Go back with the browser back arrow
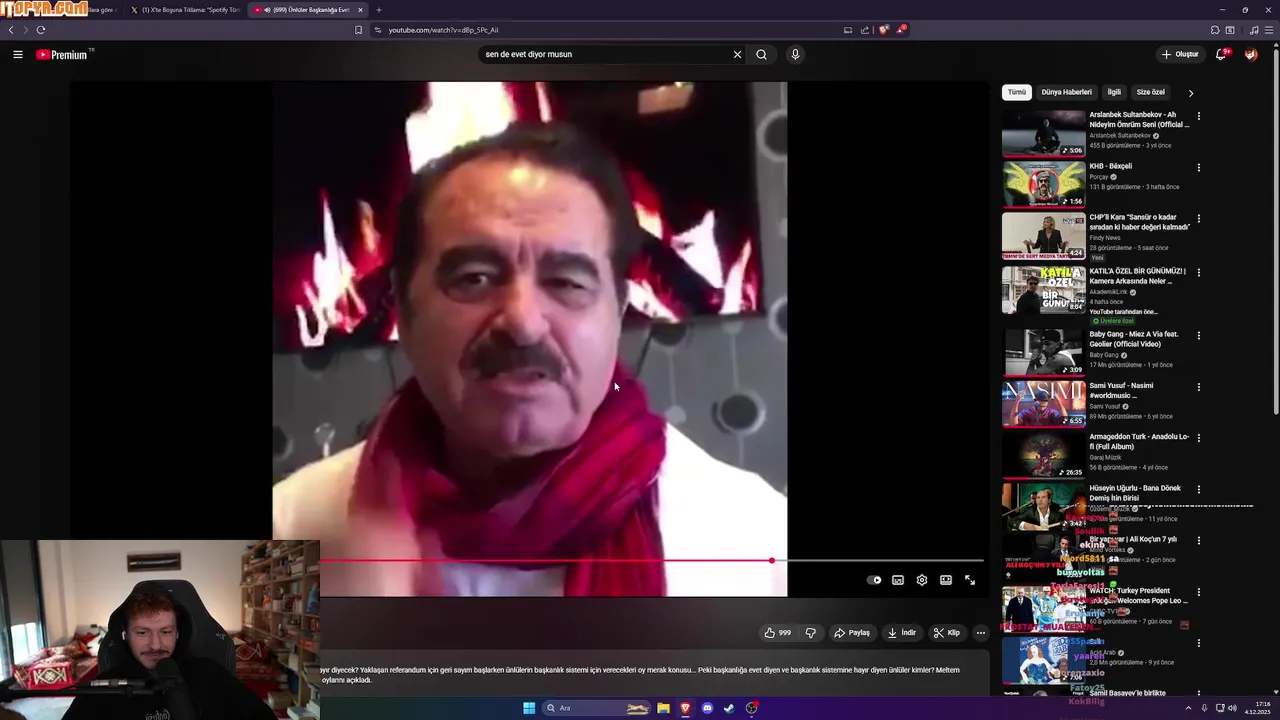The image size is (1280, 720). pyautogui.click(x=12, y=30)
